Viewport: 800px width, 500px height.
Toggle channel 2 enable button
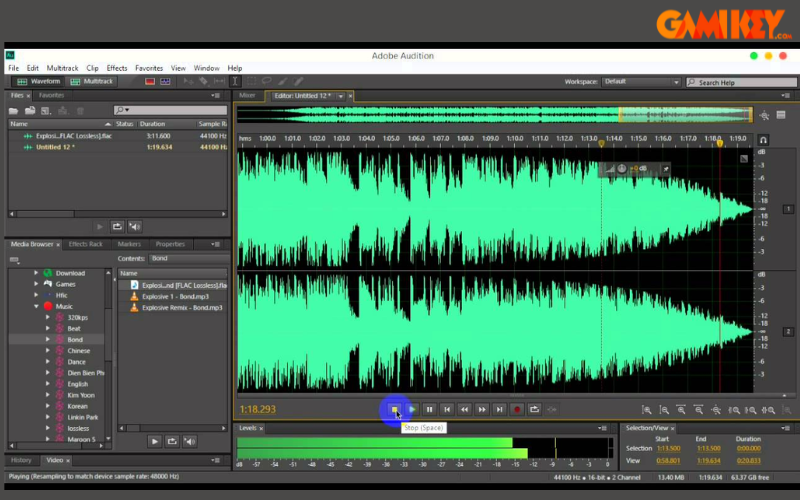788,332
